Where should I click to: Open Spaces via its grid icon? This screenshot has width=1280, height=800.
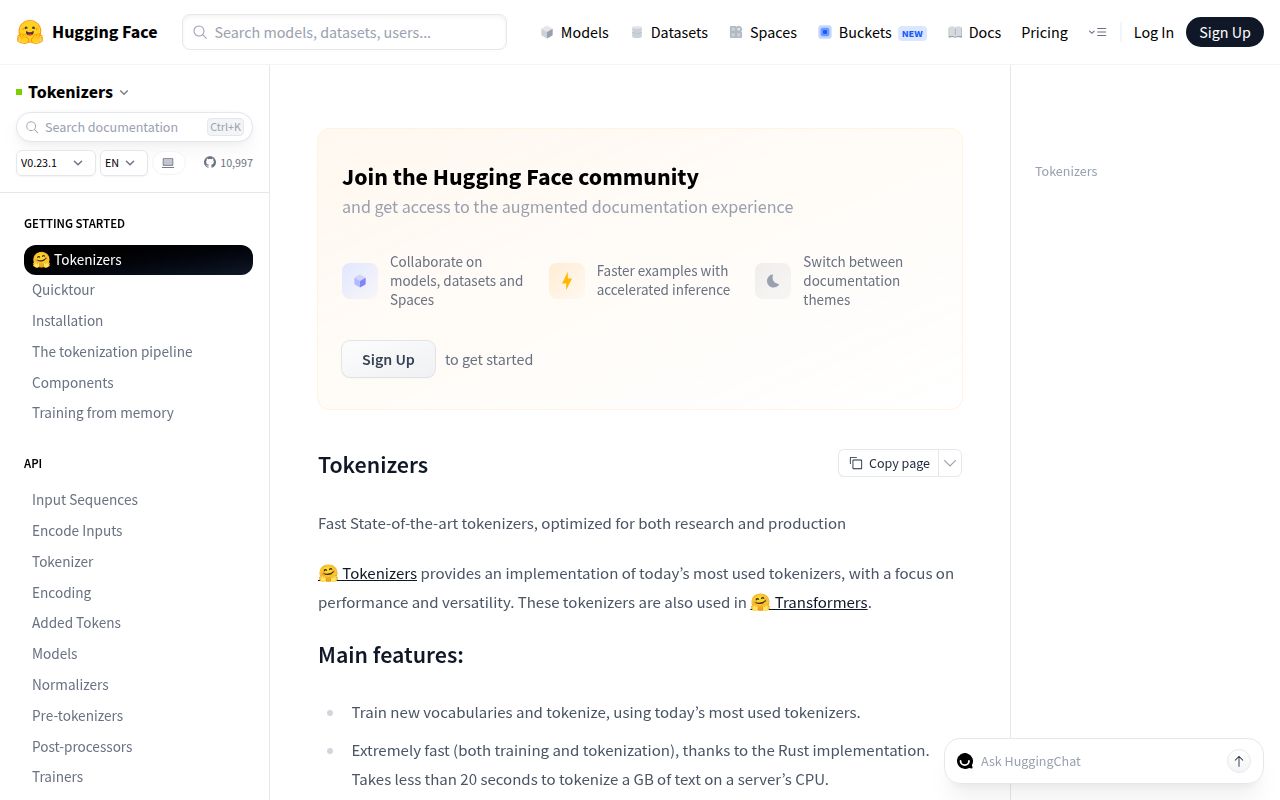click(736, 32)
